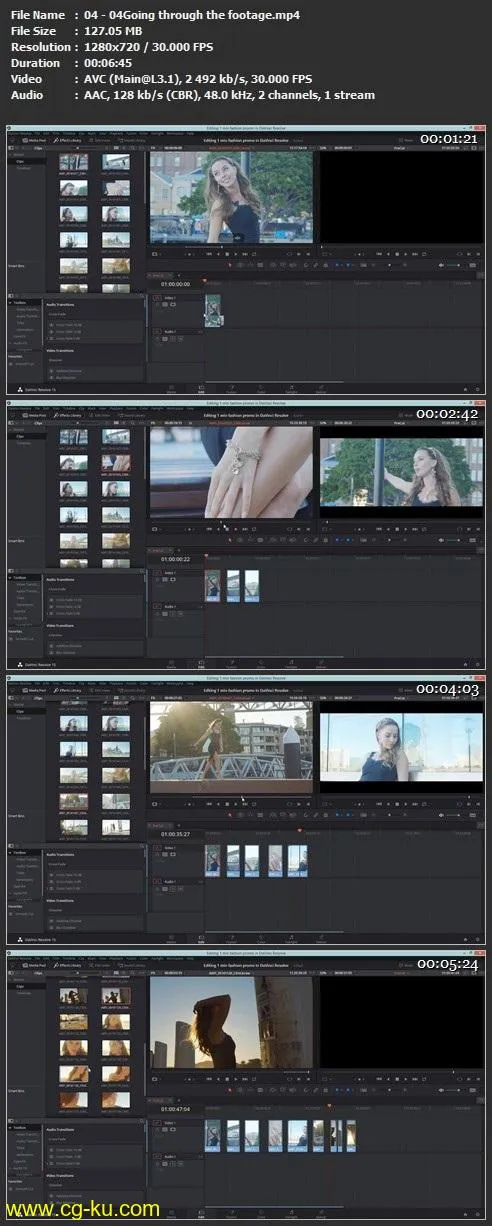Click Home icon, bottom right of 00:04:03 frame
This screenshot has height=1226, width=492.
click(466, 938)
